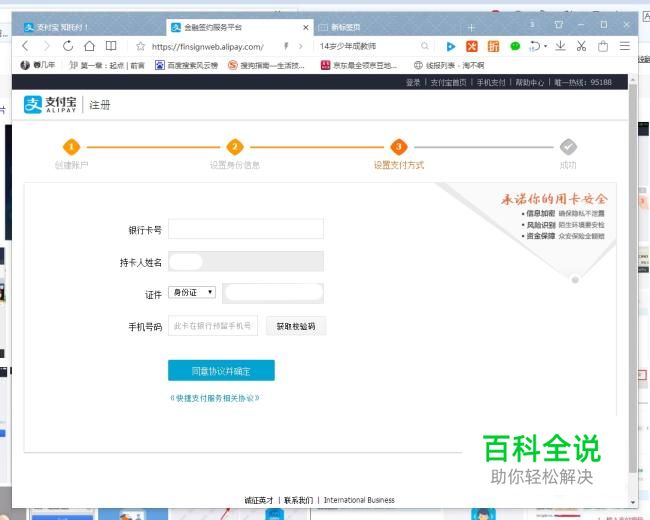The height and width of the screenshot is (520, 650).
Task: Open the reading view book icon
Action: point(111,46)
